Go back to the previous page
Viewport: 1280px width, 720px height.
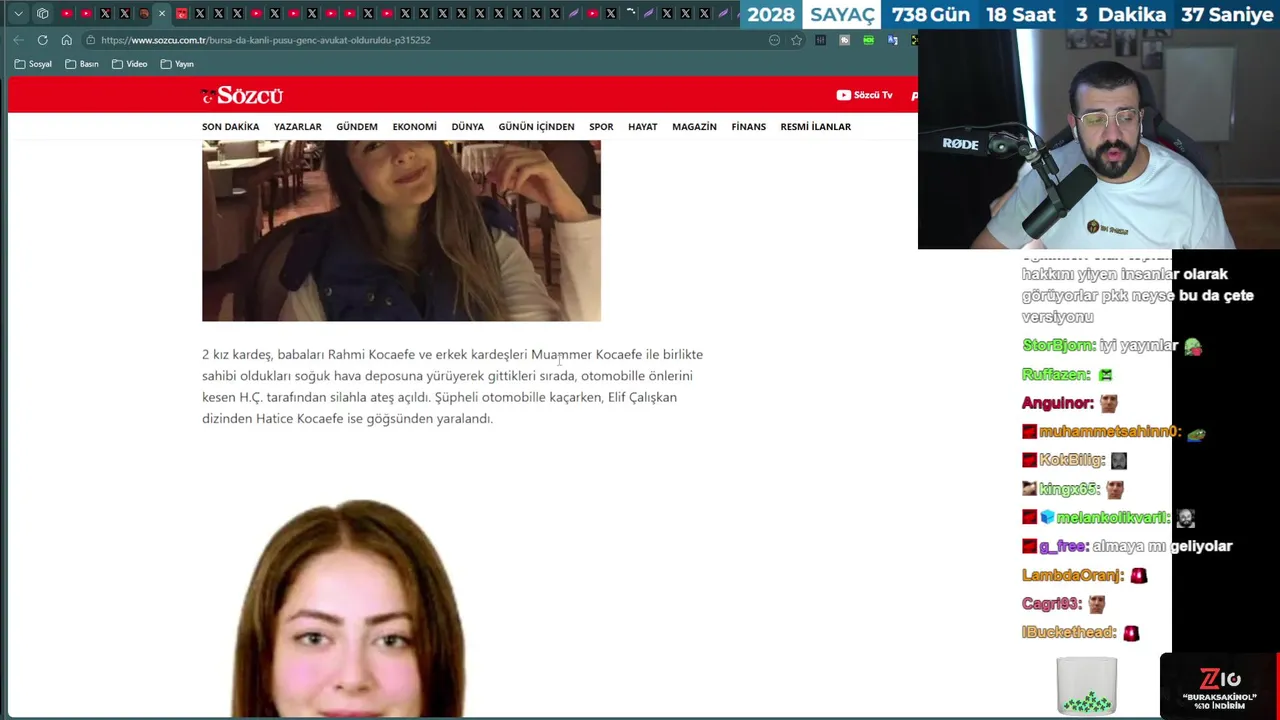pyautogui.click(x=18, y=40)
